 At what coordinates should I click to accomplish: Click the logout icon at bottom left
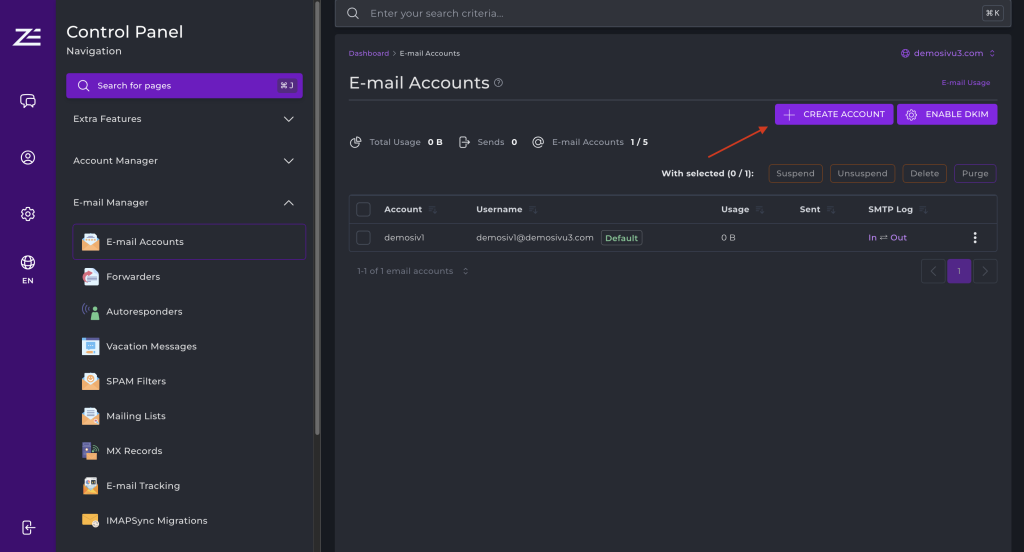28,527
